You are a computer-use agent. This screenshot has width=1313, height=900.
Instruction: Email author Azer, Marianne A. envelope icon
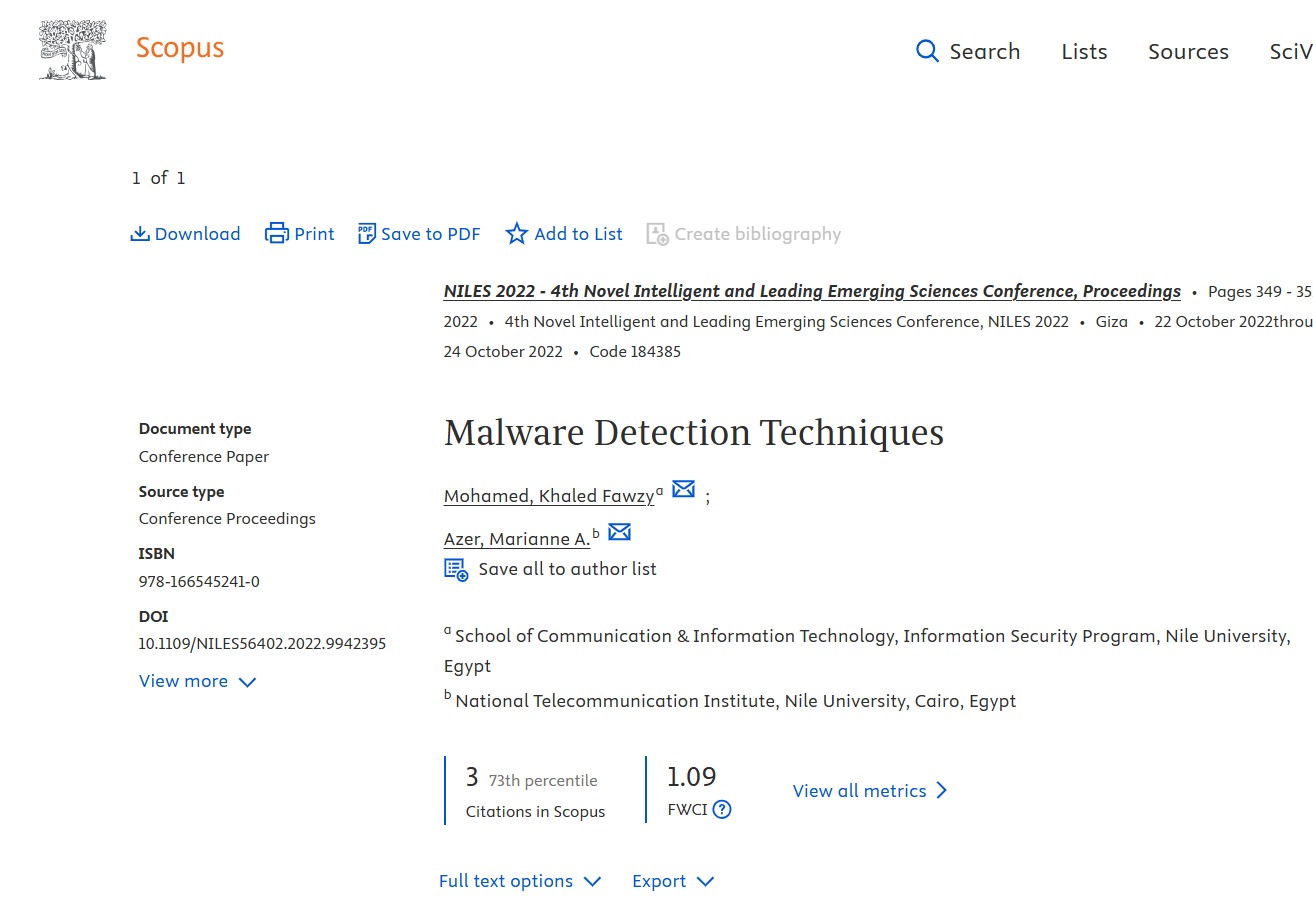(x=619, y=532)
